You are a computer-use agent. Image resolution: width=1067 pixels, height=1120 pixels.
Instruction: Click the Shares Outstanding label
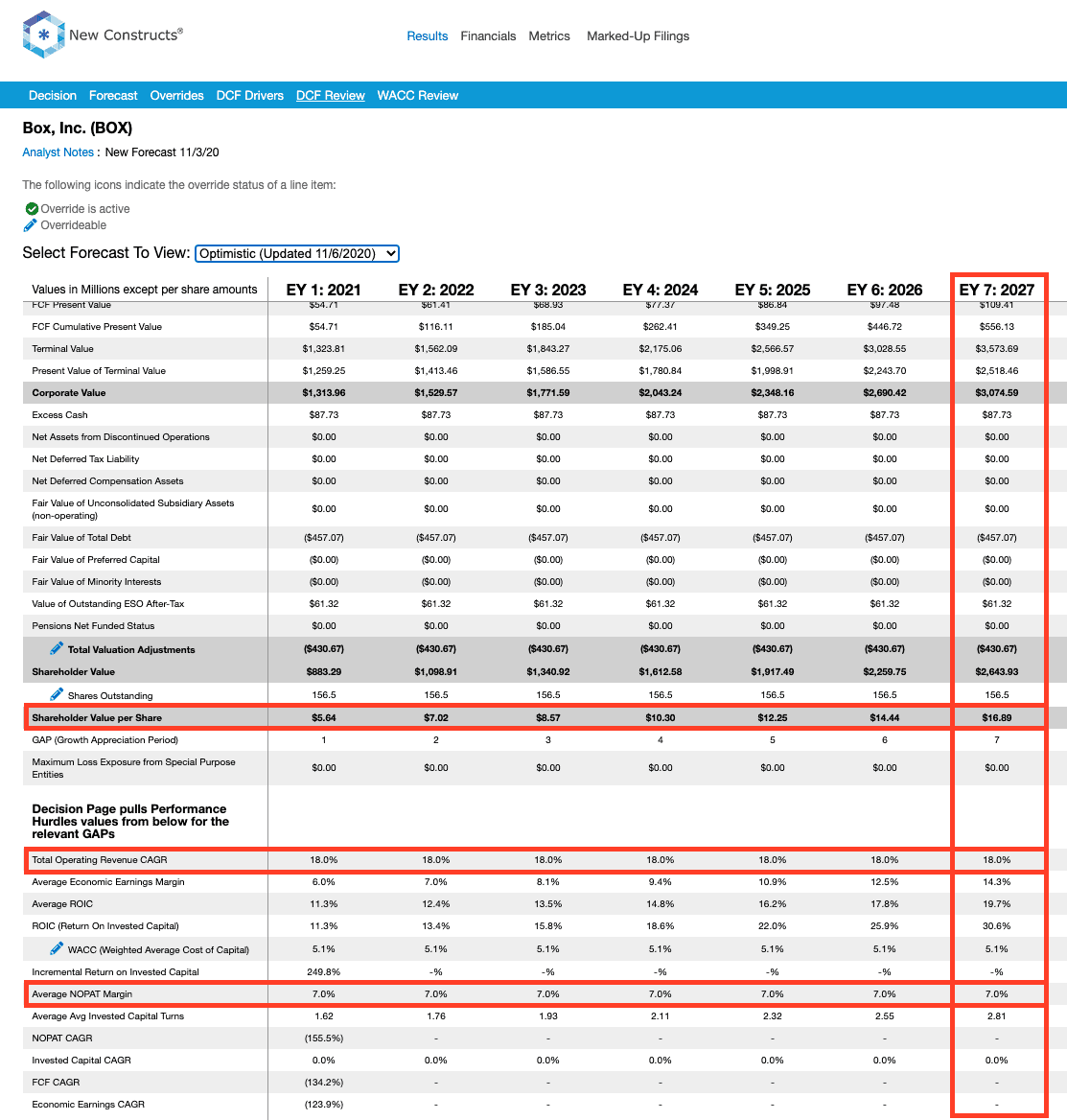click(x=110, y=695)
